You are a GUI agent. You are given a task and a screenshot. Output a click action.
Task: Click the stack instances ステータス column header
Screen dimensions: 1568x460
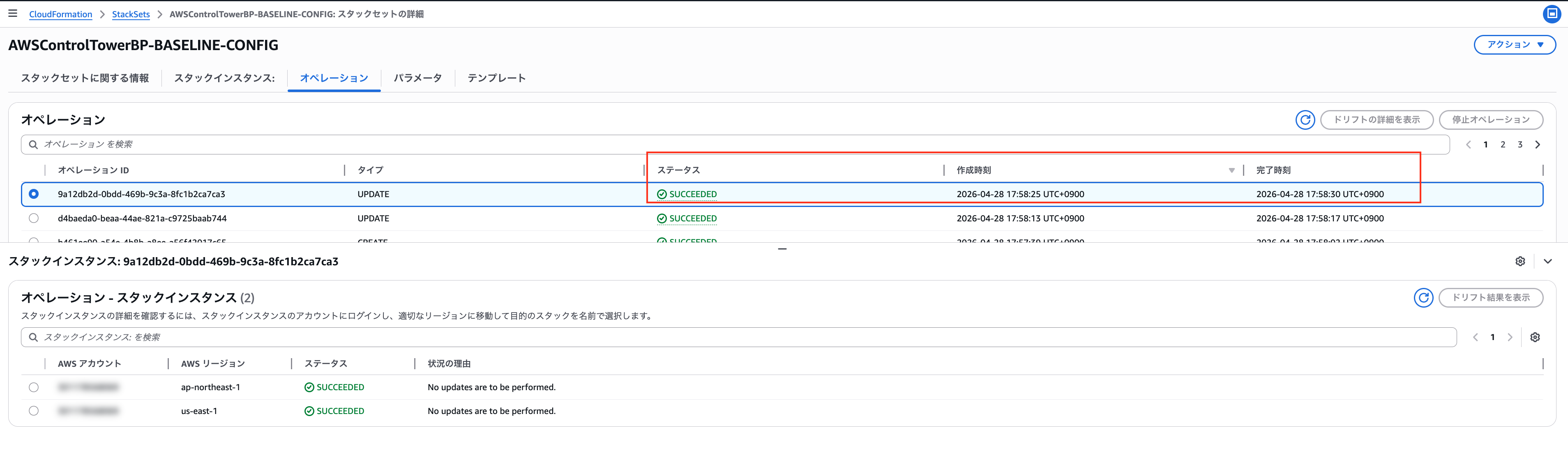coord(326,364)
